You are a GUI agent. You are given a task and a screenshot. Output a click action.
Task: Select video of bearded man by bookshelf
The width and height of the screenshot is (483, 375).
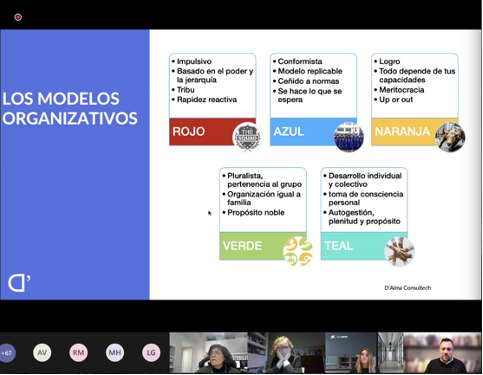click(443, 353)
